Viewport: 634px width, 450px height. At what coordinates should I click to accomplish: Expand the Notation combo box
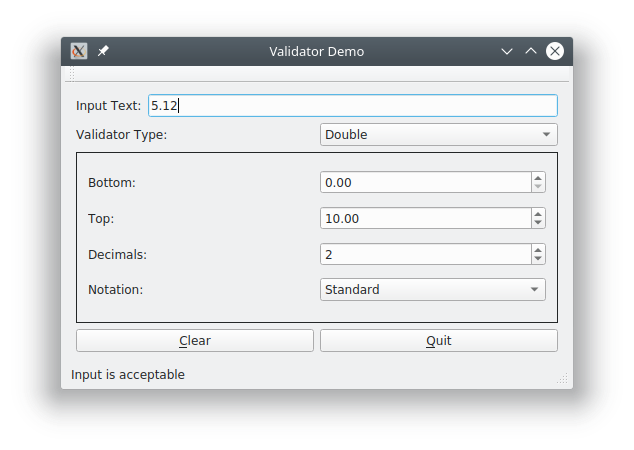432,290
